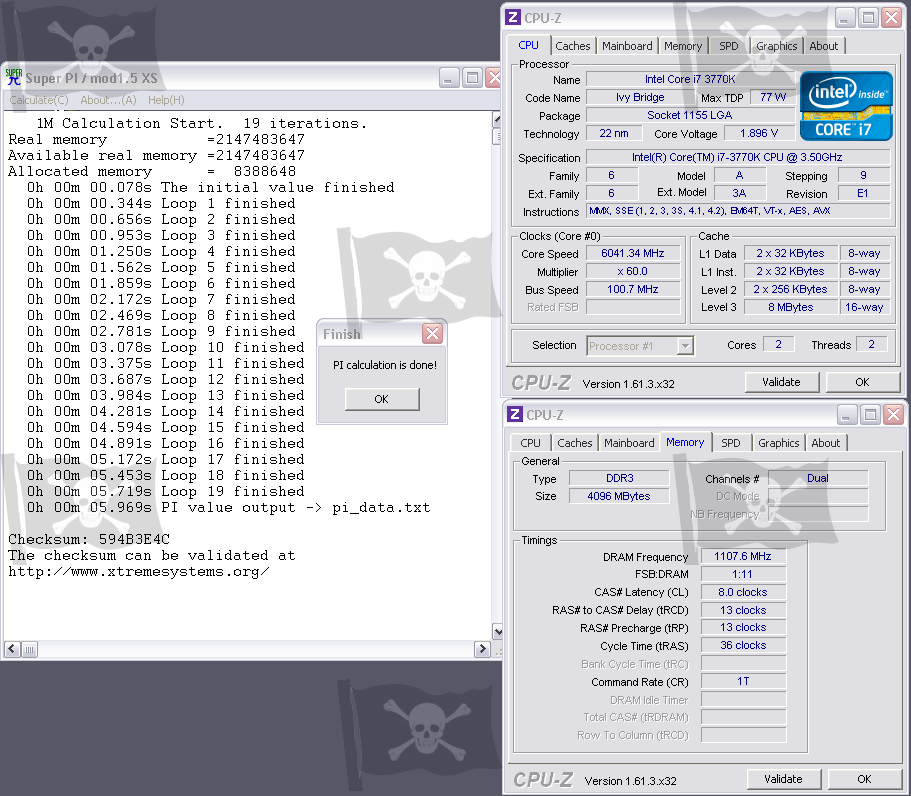Click the memory Type value DDR3
Image resolution: width=911 pixels, height=796 pixels.
(x=619, y=478)
